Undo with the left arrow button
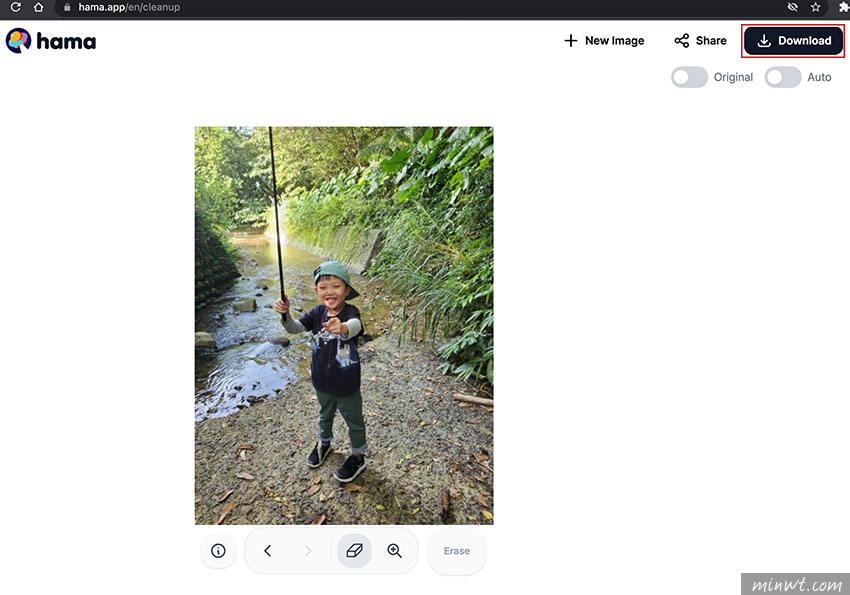Screen dimensions: 850x595 click(268, 551)
